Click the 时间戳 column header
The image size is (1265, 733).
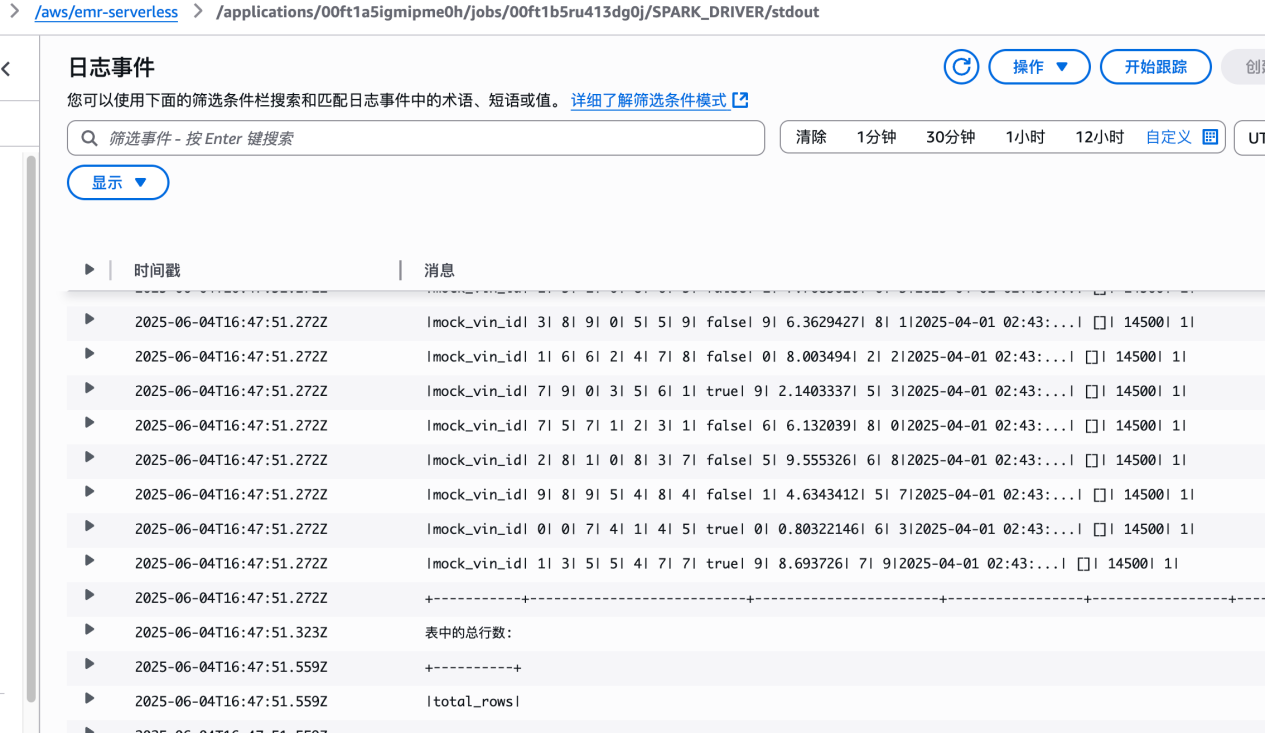[x=157, y=270]
